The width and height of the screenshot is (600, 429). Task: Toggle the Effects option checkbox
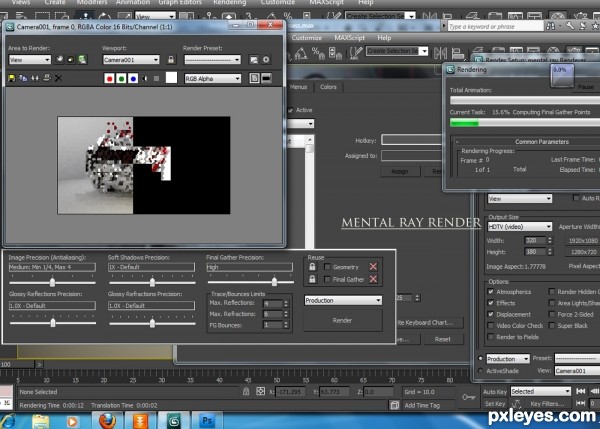click(x=491, y=303)
